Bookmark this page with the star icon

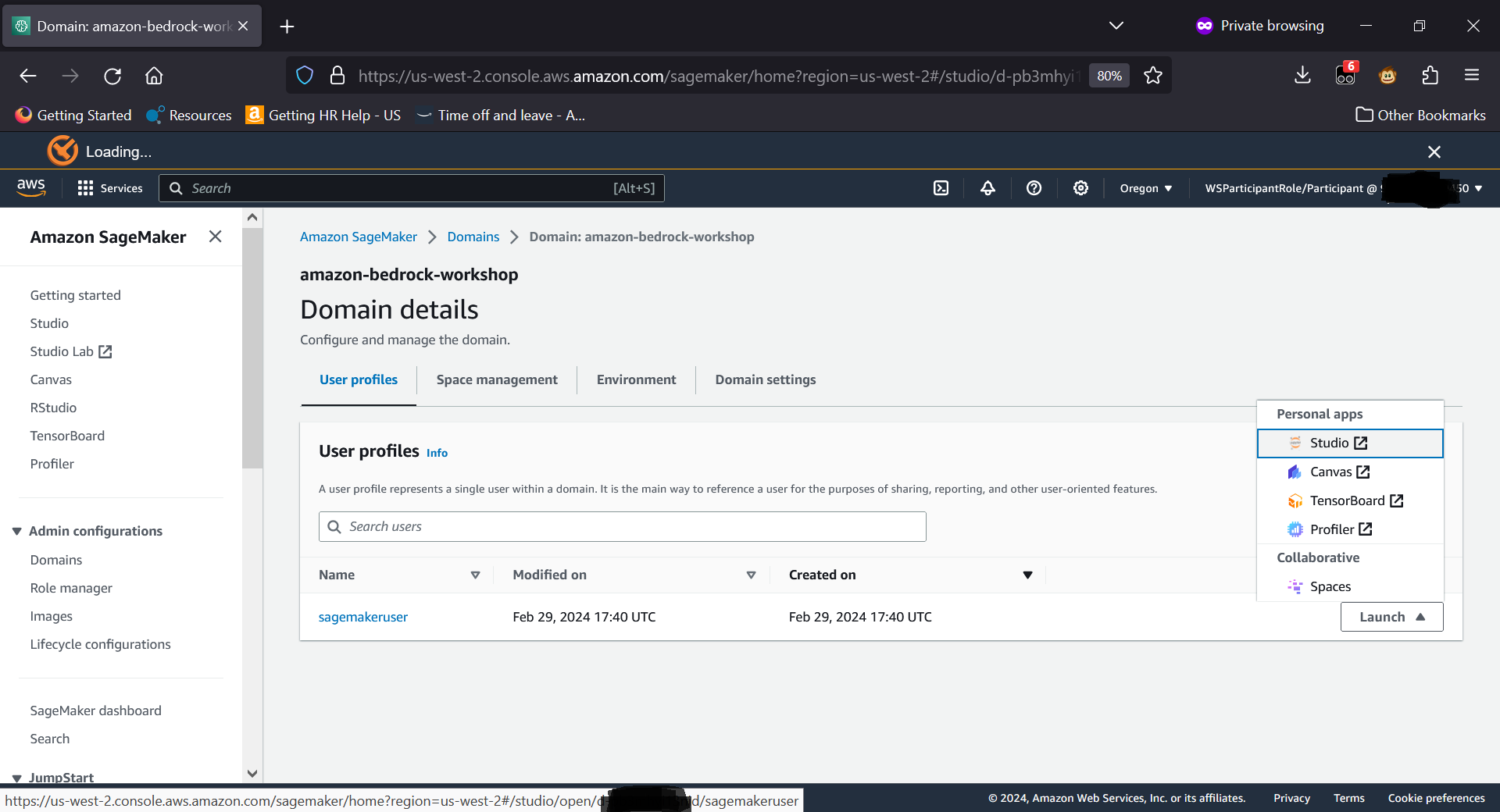[1153, 76]
